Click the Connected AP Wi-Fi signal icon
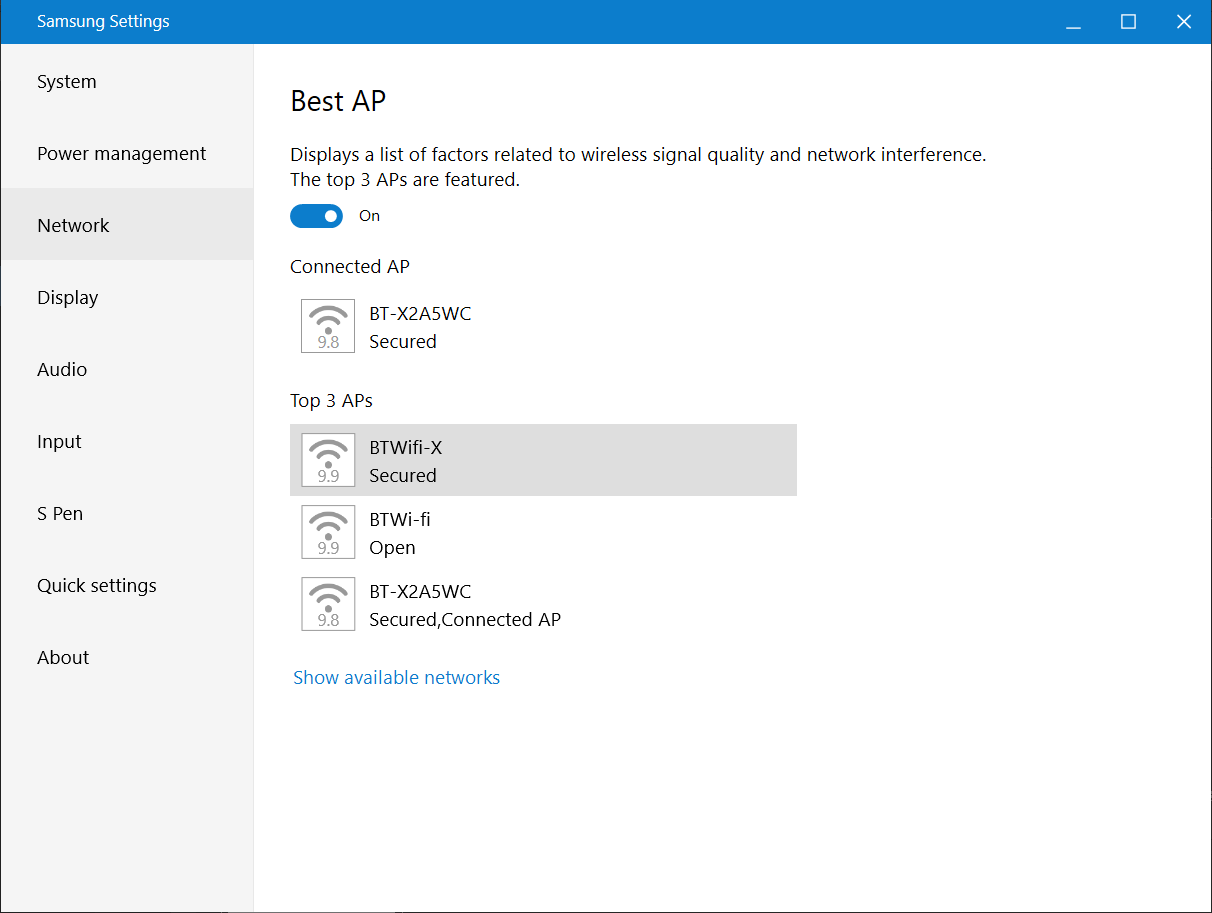The height and width of the screenshot is (913, 1212). coord(328,326)
